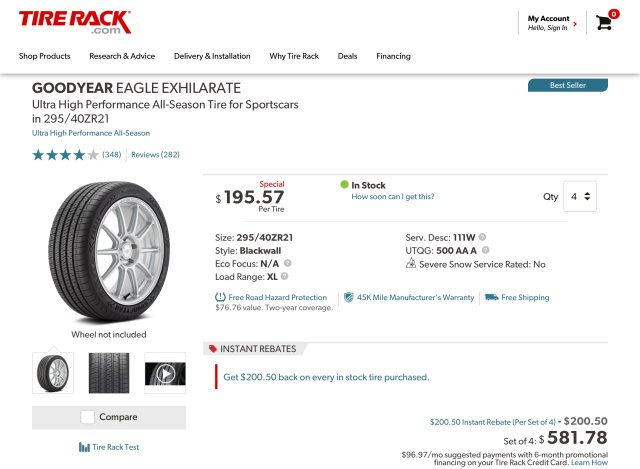Image resolution: width=640 pixels, height=469 pixels.
Task: Select the tire tread thumbnail image
Action: tap(109, 372)
